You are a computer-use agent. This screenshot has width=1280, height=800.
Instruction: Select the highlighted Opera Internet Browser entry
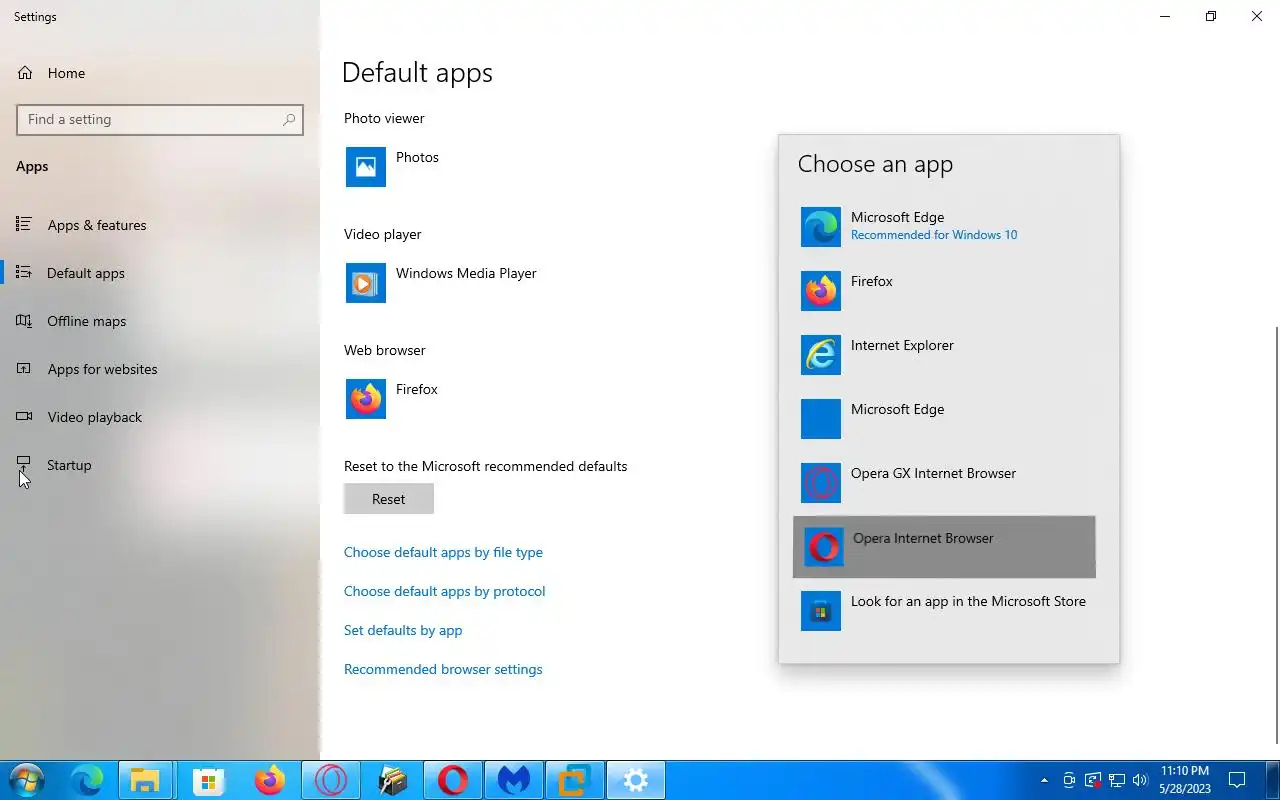(944, 547)
